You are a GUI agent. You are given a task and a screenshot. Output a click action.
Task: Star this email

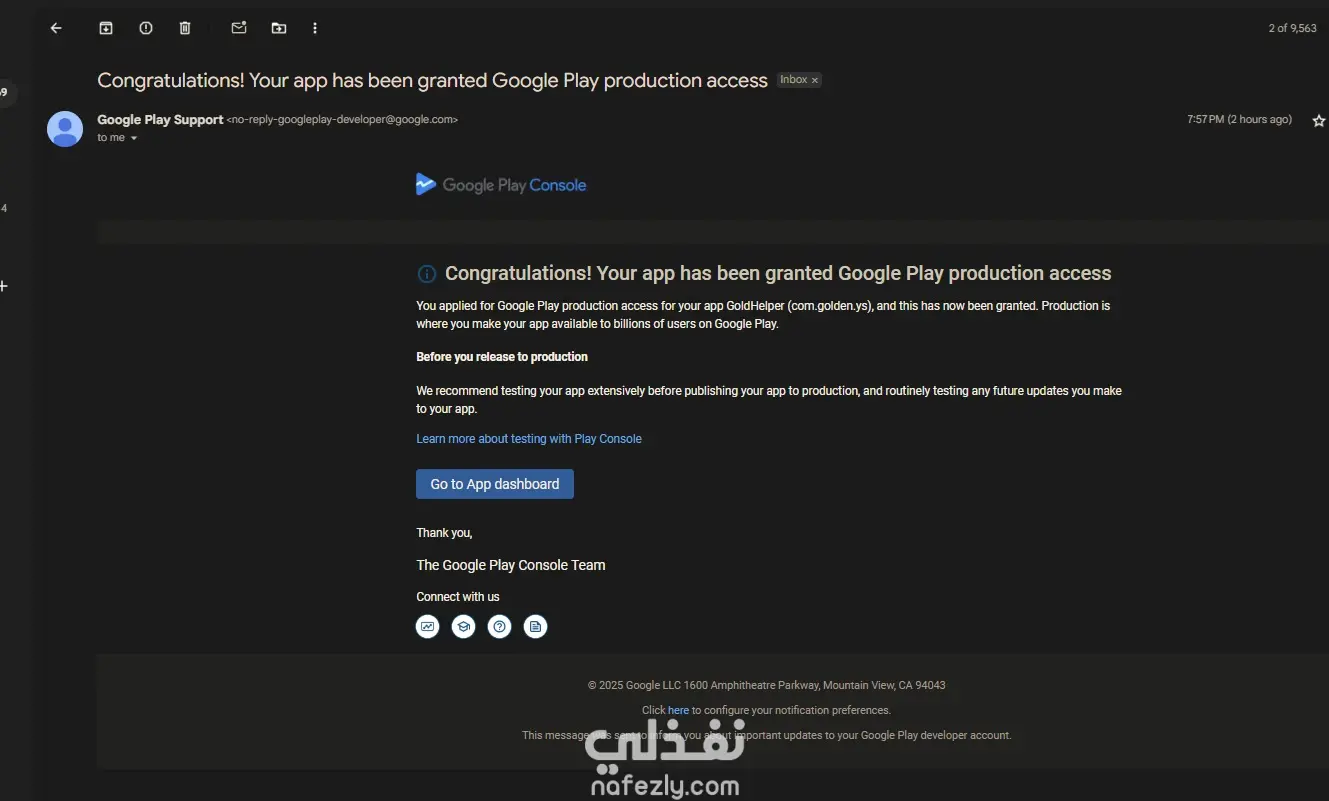pyautogui.click(x=1318, y=121)
